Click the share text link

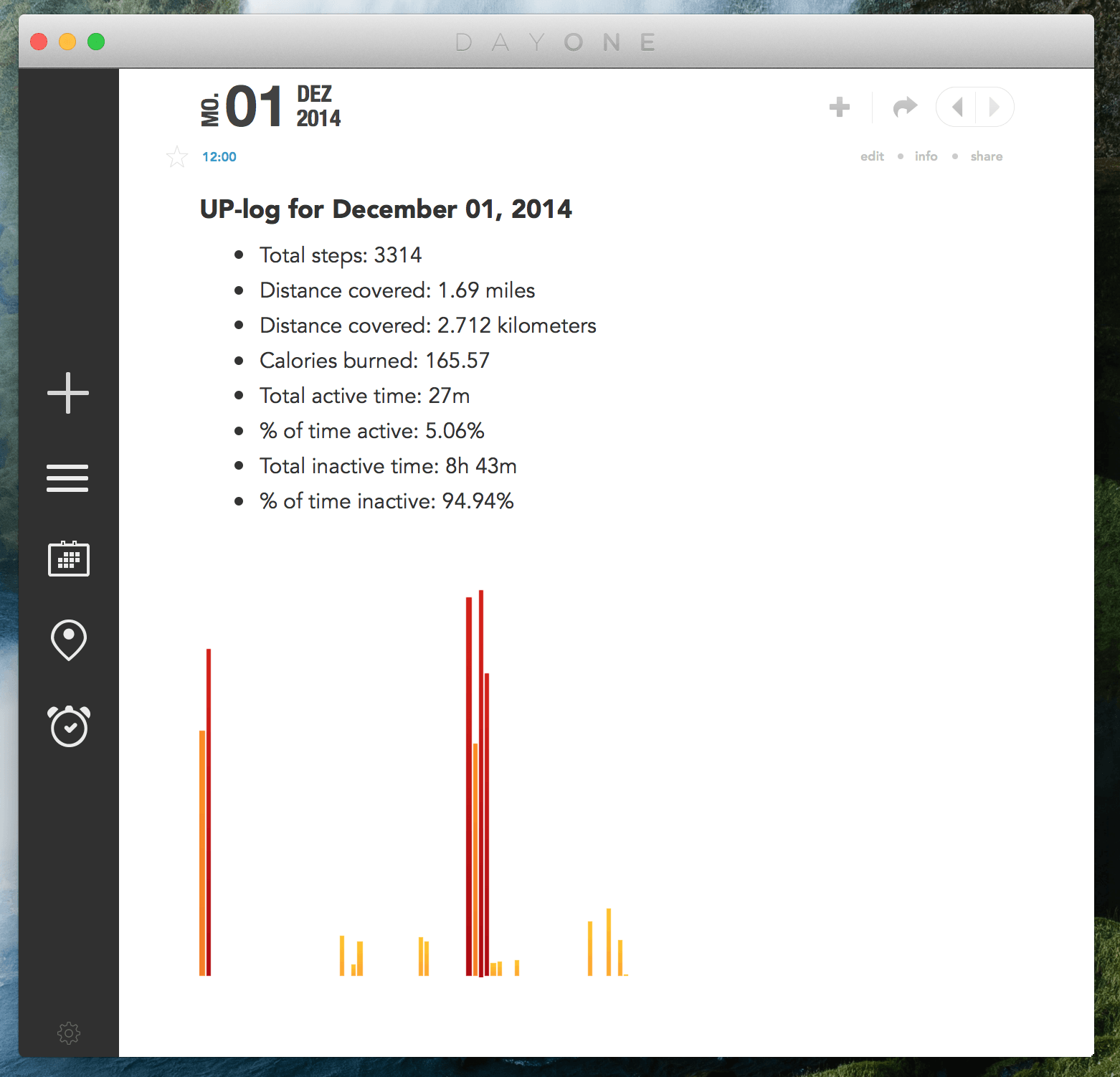[x=987, y=156]
